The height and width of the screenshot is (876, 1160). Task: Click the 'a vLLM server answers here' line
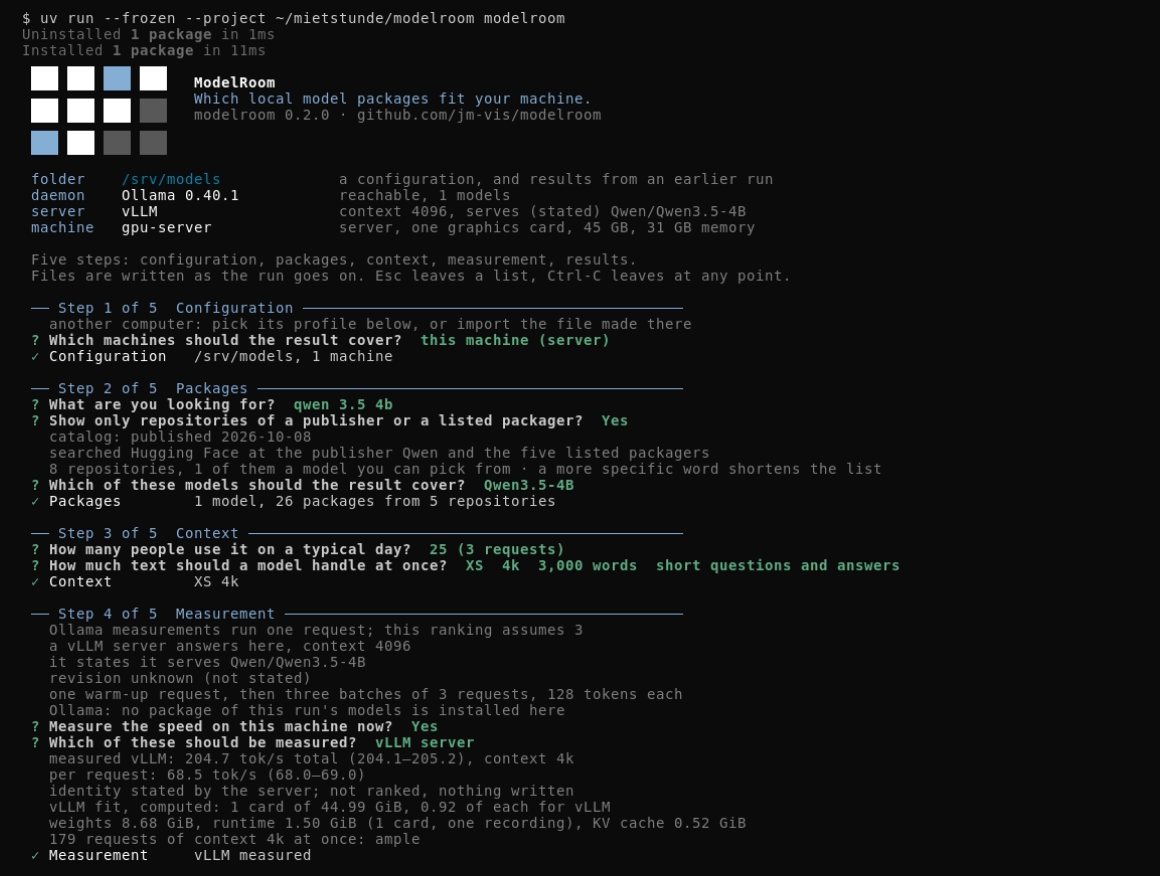229,647
